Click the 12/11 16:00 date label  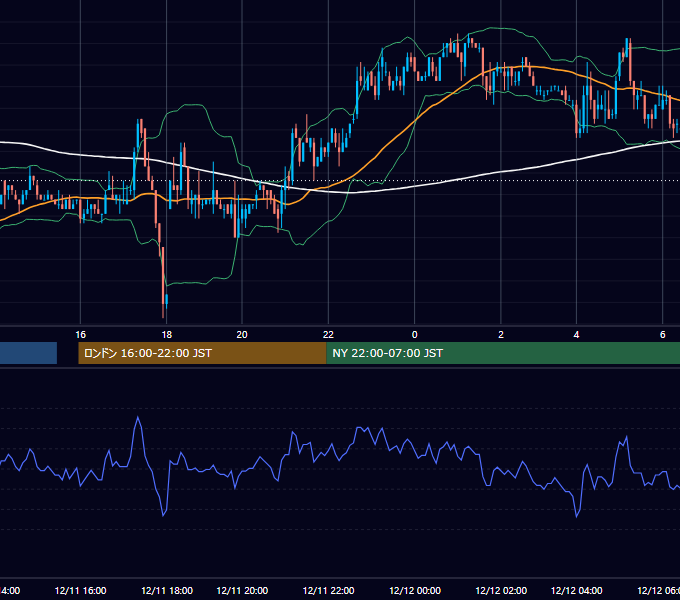click(81, 590)
